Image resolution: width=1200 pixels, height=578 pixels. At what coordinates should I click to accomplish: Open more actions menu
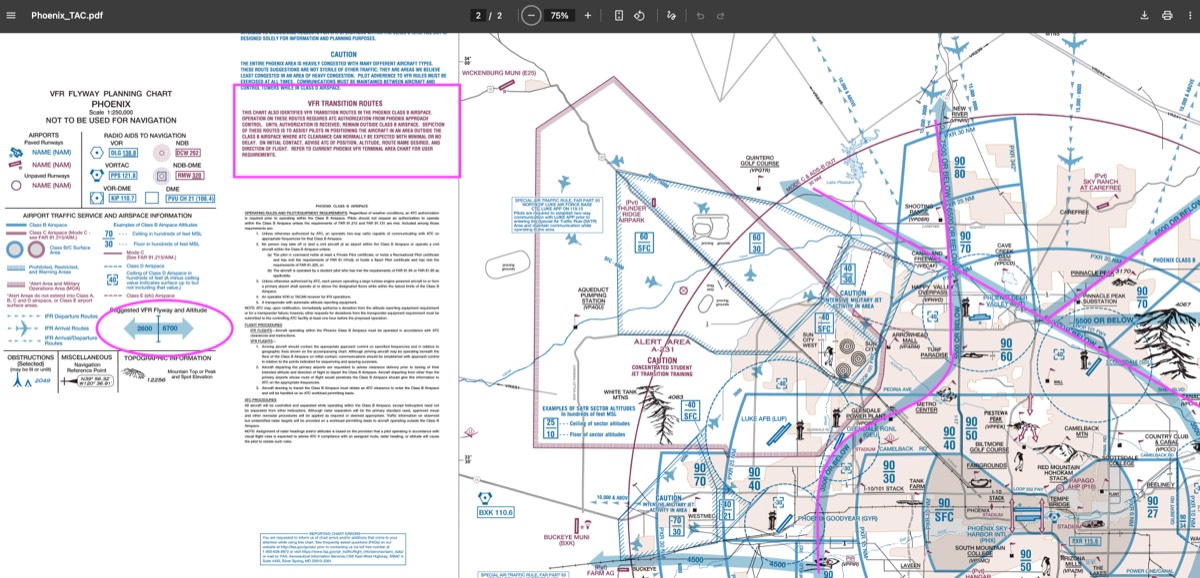[1188, 16]
